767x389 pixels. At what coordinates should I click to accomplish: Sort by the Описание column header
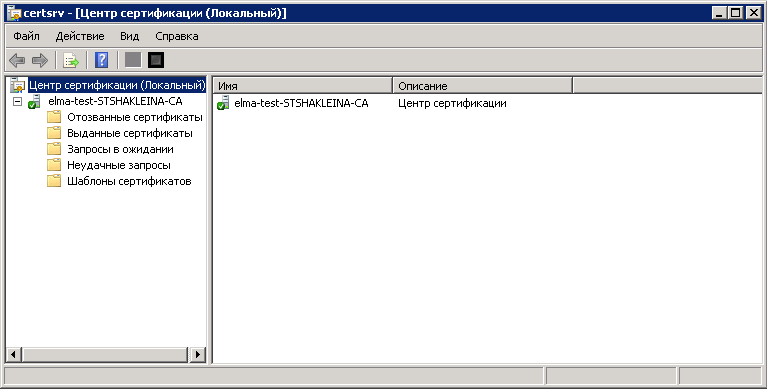(x=483, y=86)
